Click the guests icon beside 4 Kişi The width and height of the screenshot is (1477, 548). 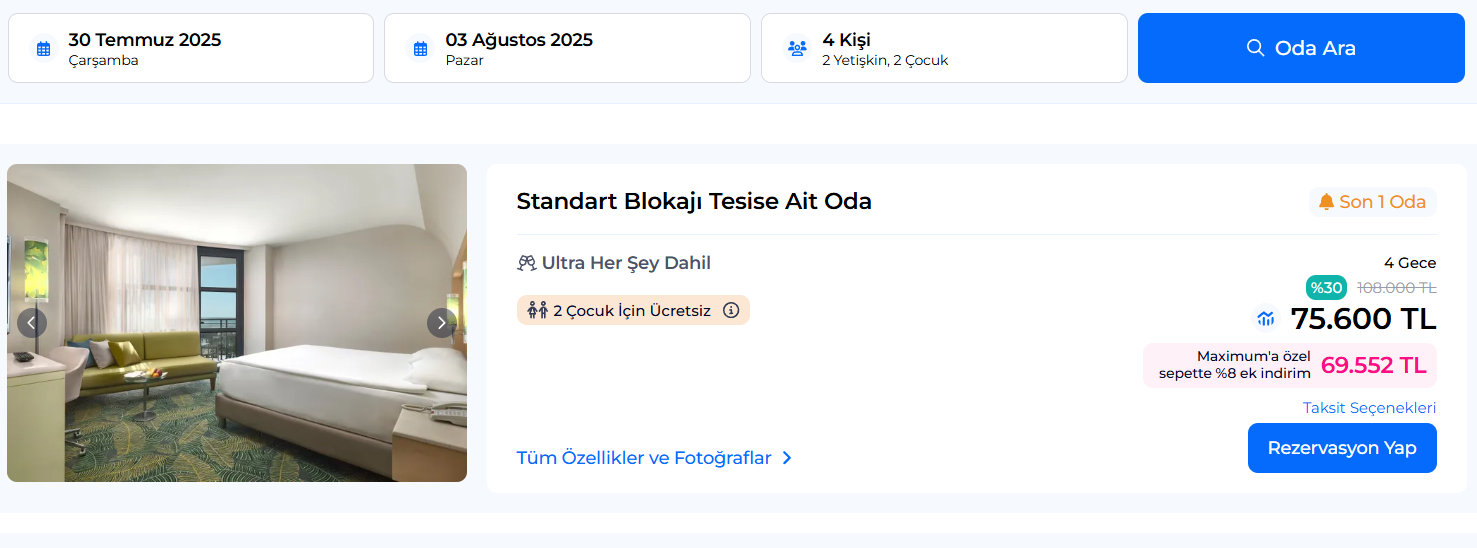click(x=797, y=48)
